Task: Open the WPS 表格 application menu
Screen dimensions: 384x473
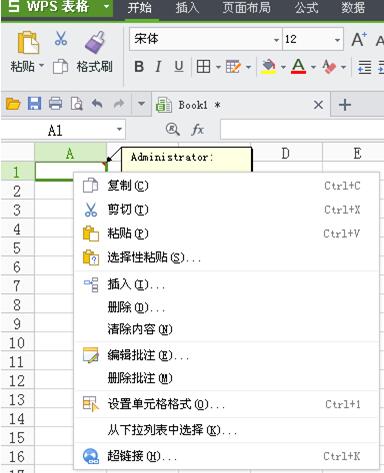Action: 57,7
